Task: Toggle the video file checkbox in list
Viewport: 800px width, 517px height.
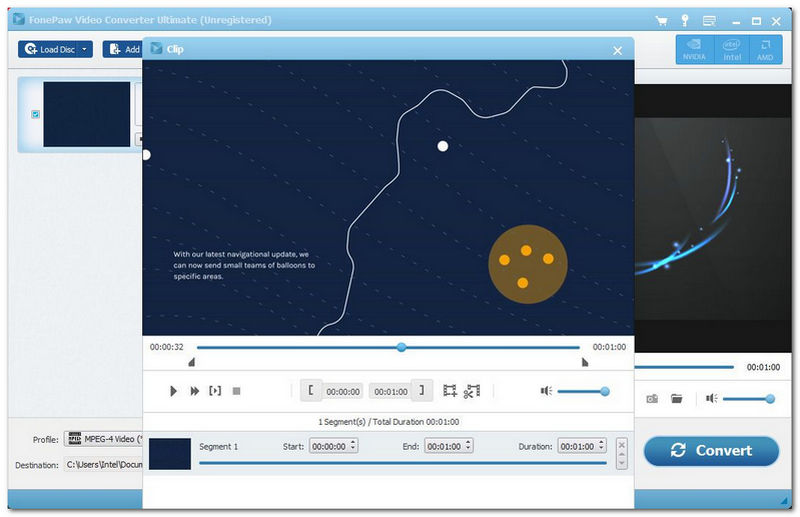Action: coord(36,114)
